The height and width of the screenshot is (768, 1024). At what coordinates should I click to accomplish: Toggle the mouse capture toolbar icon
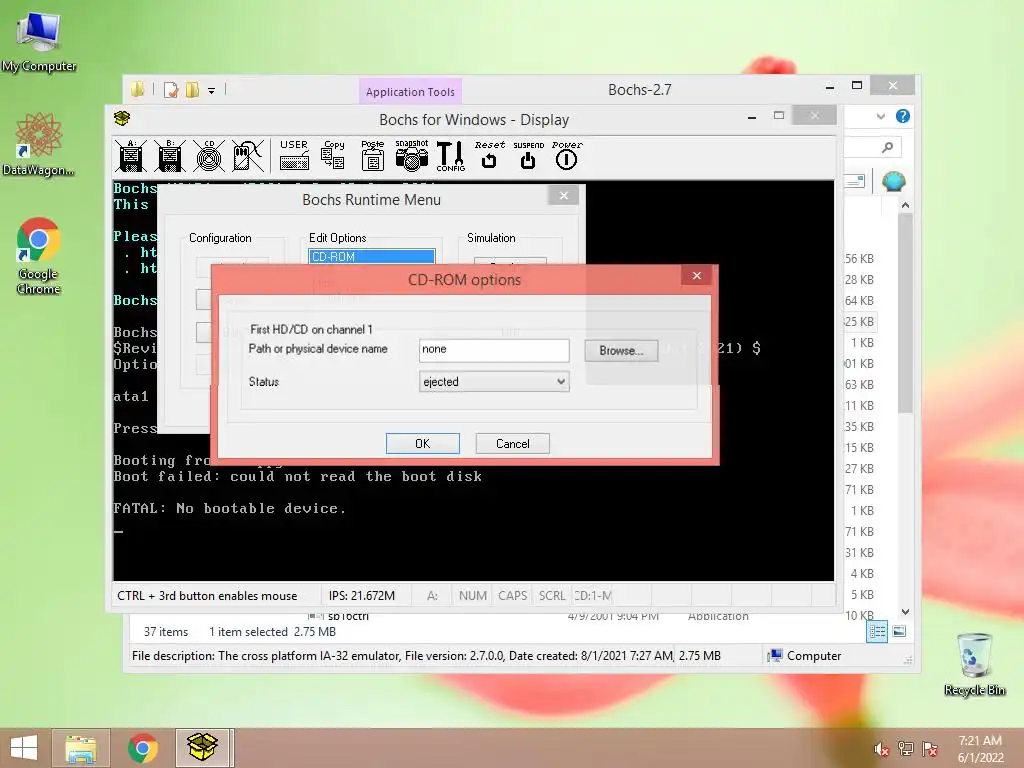tap(248, 156)
